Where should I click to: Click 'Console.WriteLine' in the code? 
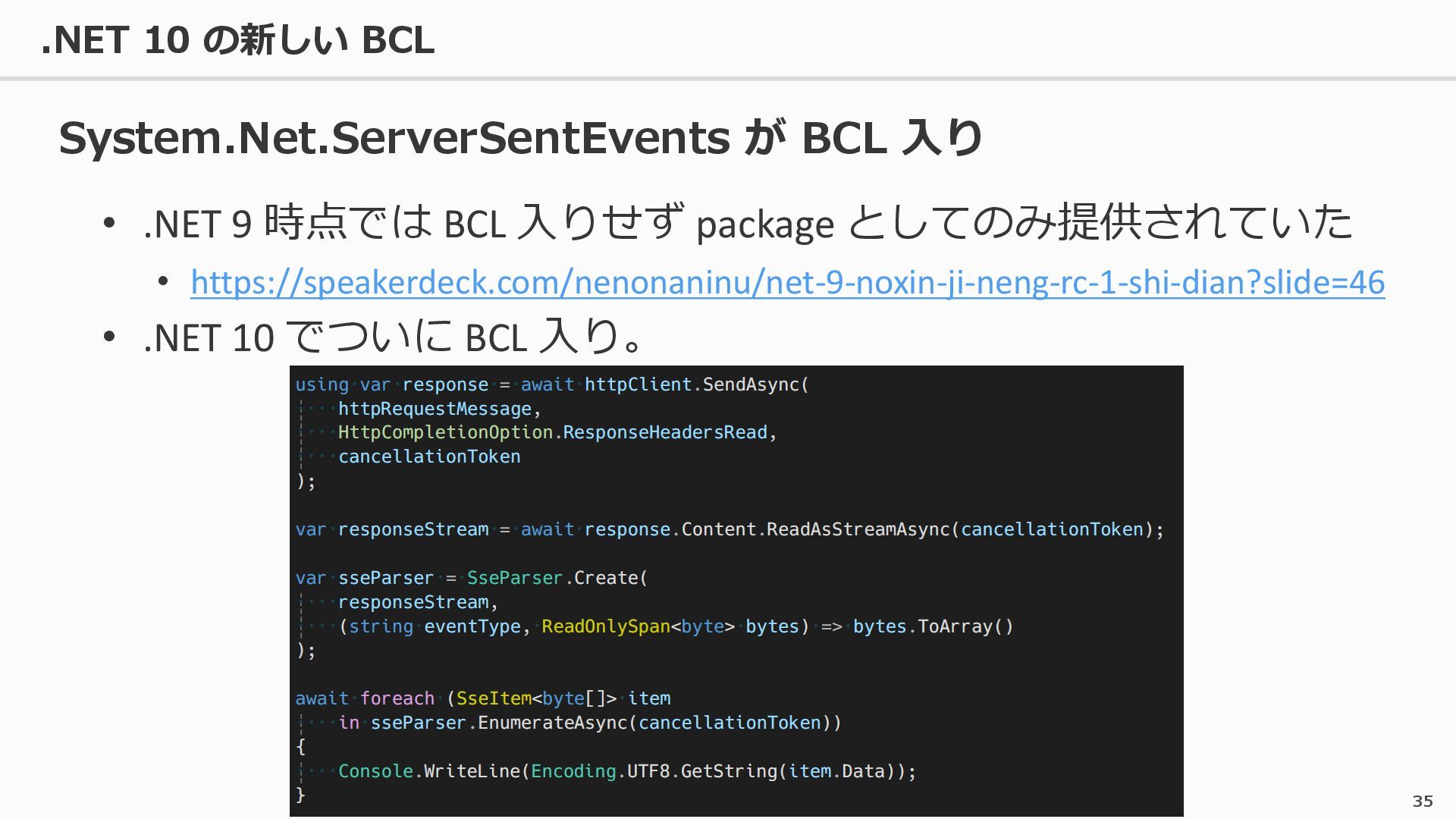[429, 771]
